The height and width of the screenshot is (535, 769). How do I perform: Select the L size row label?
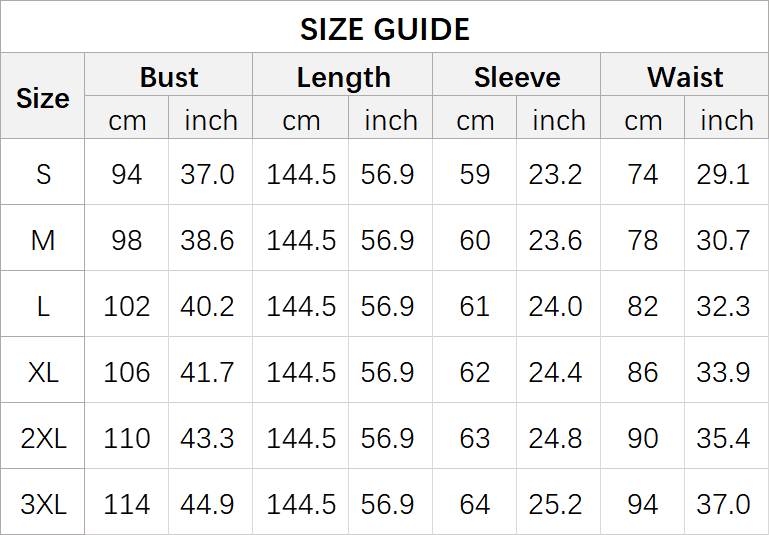coord(43,306)
